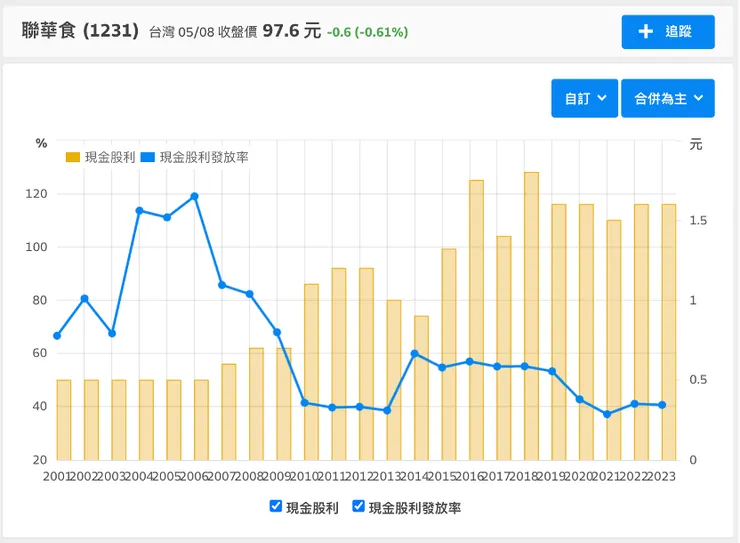Click the orange 現金股利 legend swatch
This screenshot has height=543, width=740.
[73, 157]
